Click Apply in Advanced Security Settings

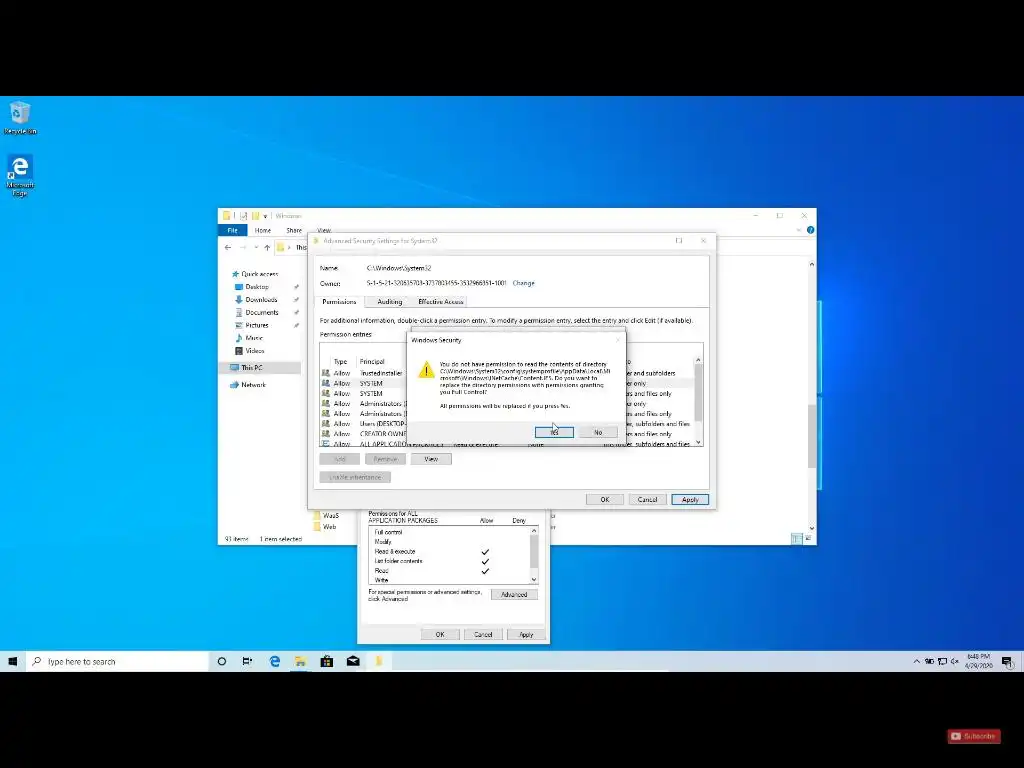(x=690, y=500)
